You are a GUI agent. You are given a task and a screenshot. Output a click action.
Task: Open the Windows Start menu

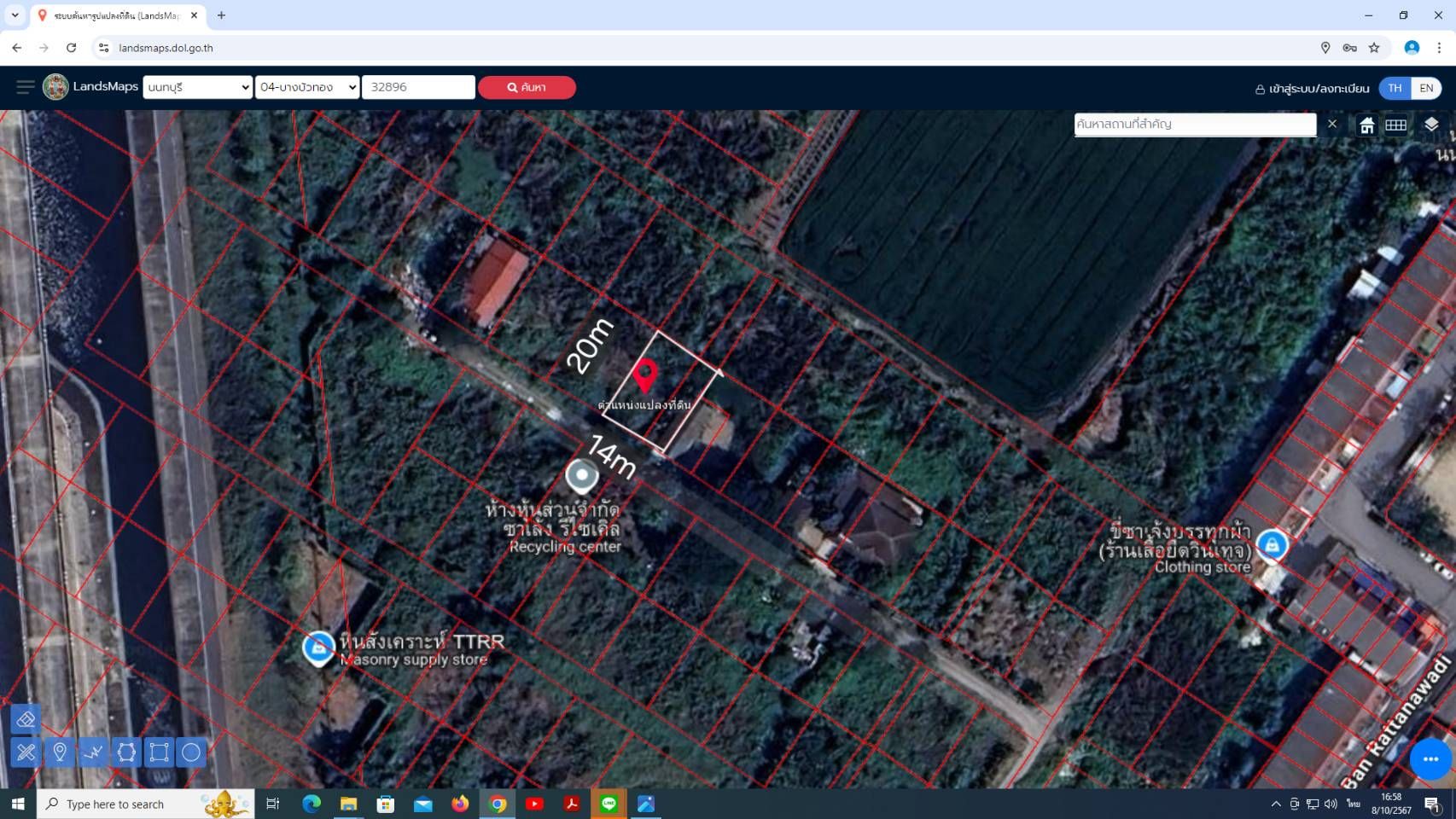click(x=18, y=804)
